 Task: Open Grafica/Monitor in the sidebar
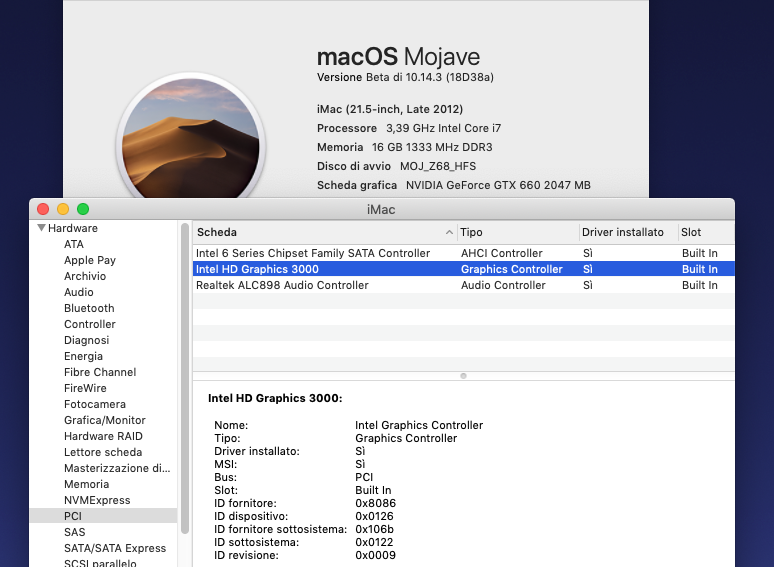(105, 420)
